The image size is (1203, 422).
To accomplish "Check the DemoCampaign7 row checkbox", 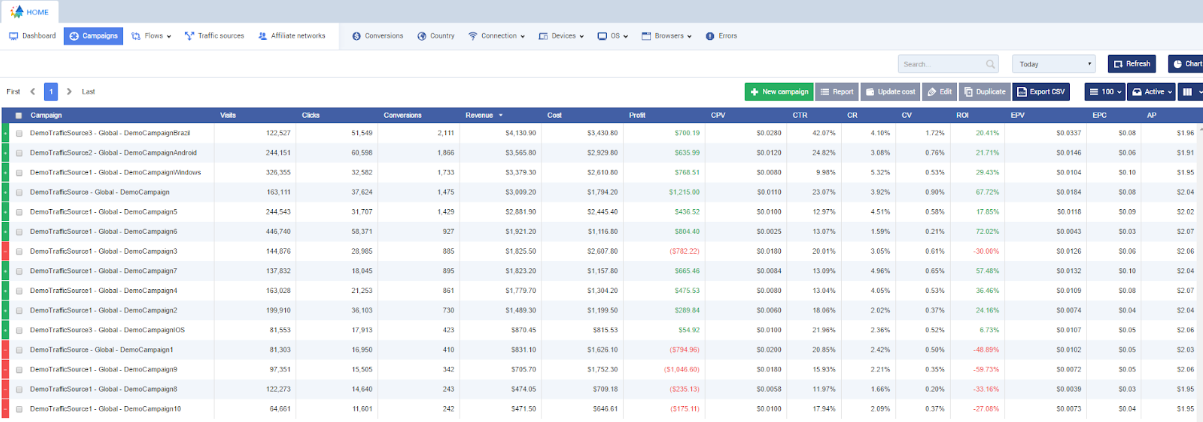I will pos(19,271).
